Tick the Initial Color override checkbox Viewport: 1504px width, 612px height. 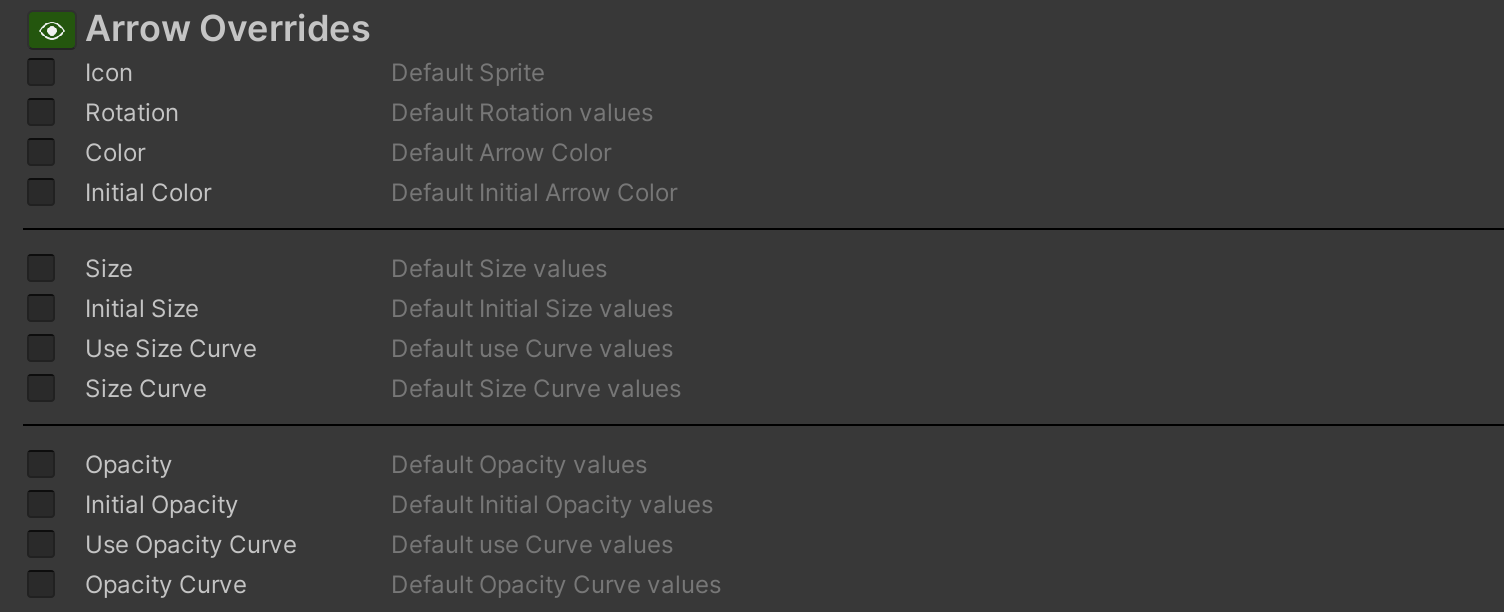(x=41, y=192)
